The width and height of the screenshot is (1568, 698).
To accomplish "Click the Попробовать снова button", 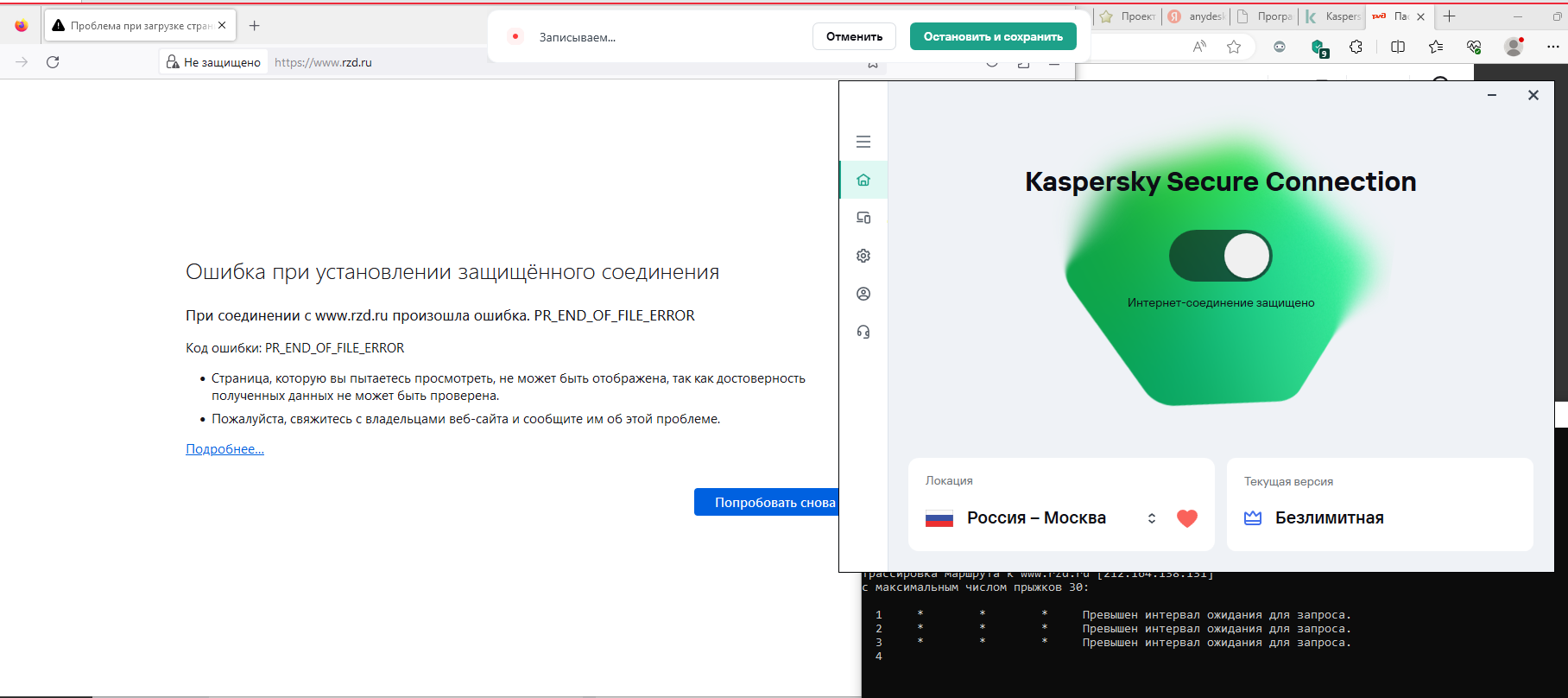I will 767,502.
